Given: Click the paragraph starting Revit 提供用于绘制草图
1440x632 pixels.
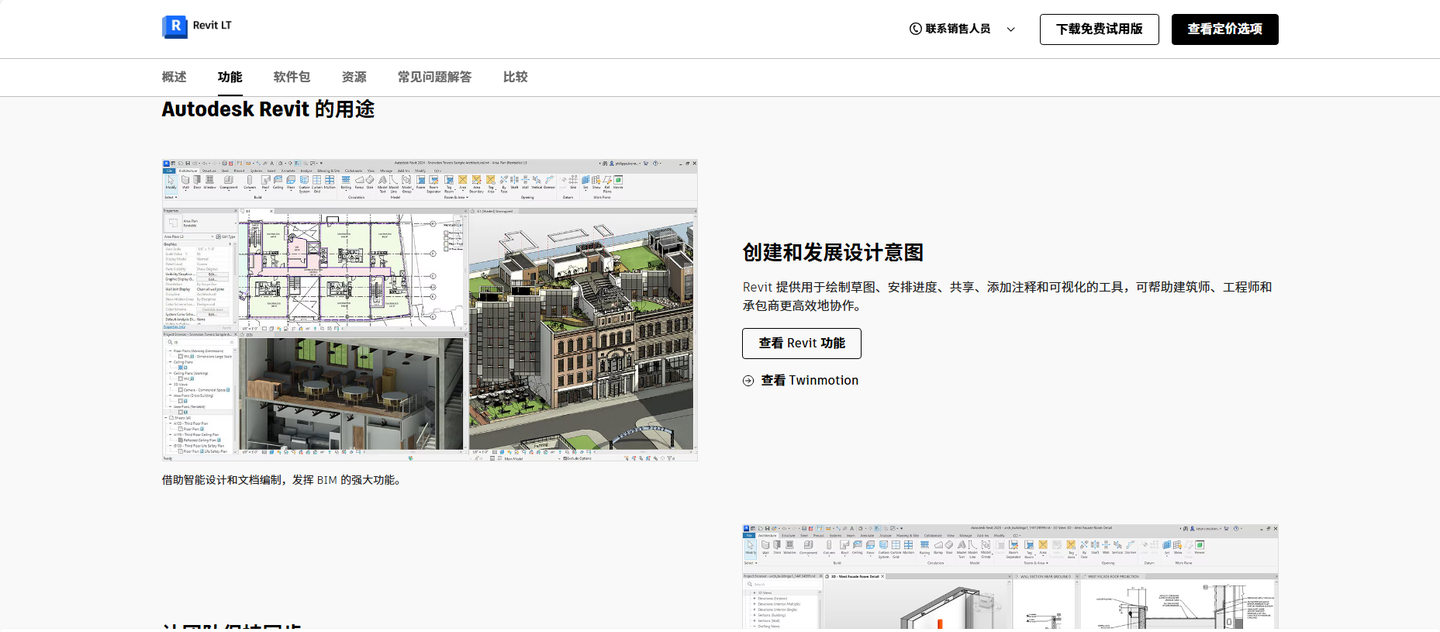Looking at the screenshot, I should click(x=1007, y=296).
